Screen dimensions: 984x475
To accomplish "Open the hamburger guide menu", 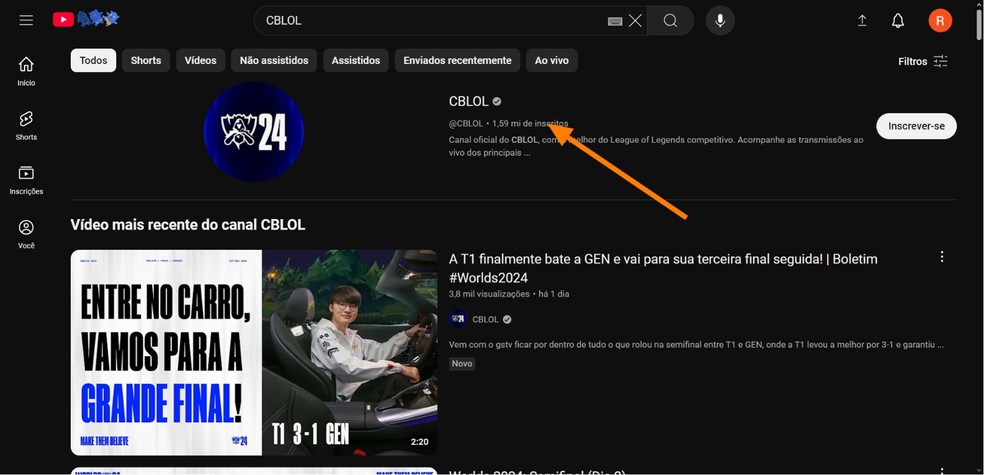I will point(26,21).
